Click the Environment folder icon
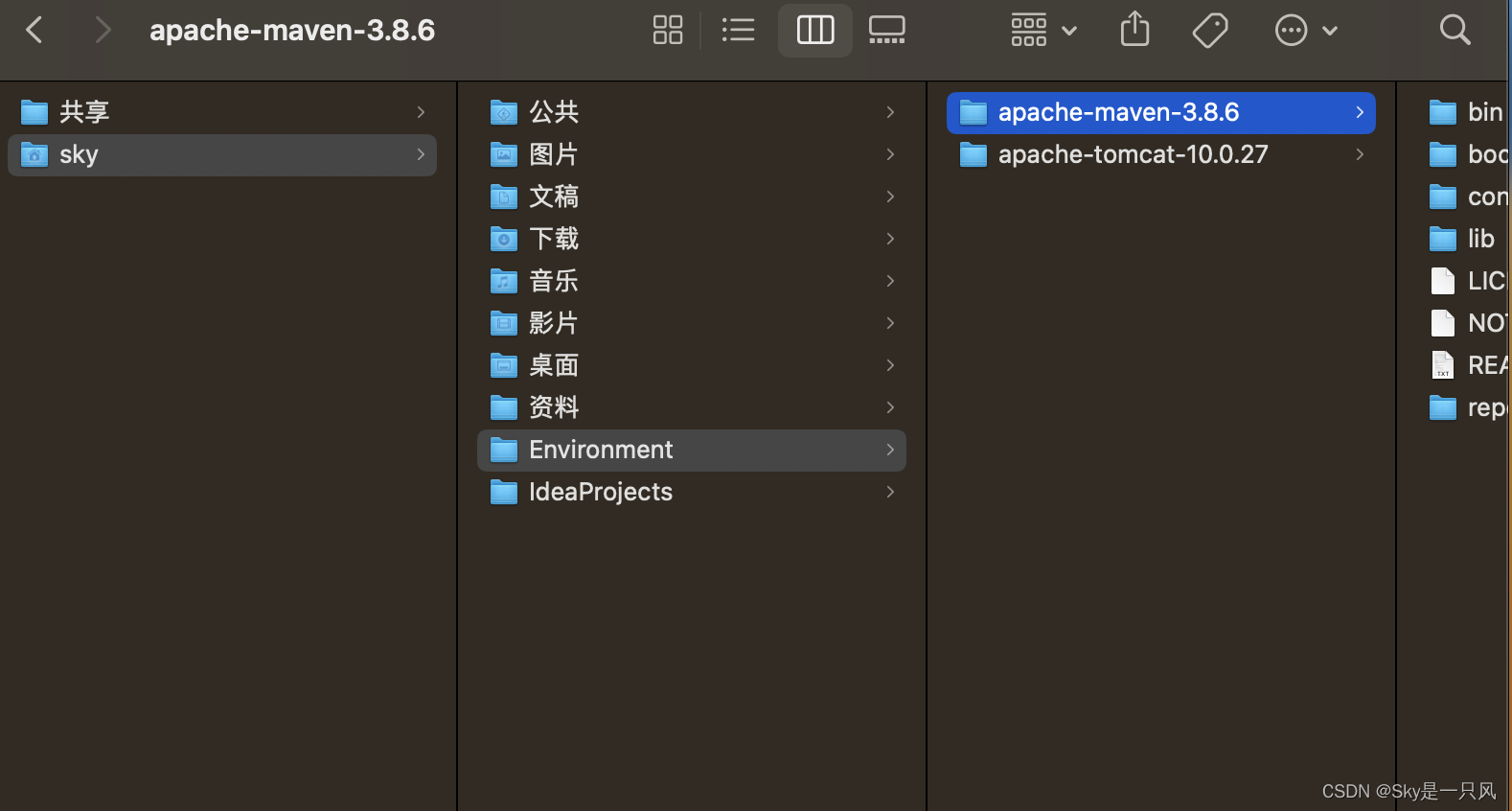 504,451
